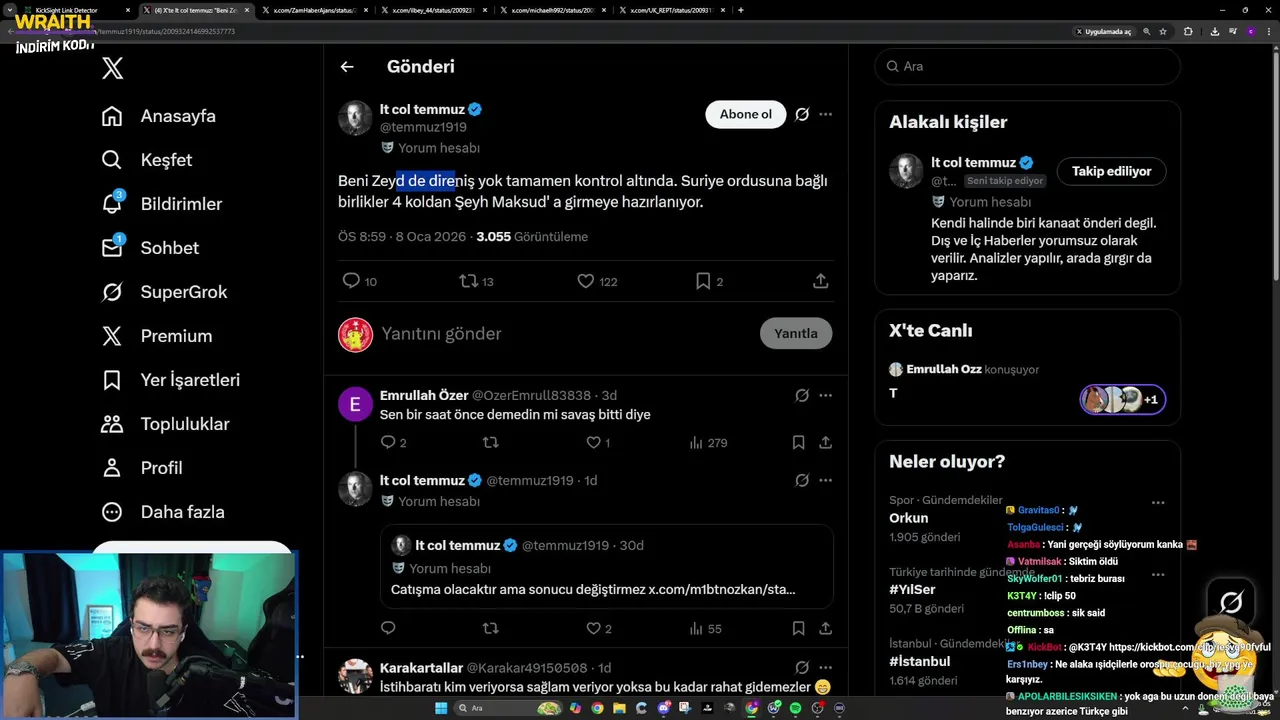Screen dimensions: 1280x720
Task: Open lt col temmuz avatar on main post
Action: pyautogui.click(x=355, y=118)
